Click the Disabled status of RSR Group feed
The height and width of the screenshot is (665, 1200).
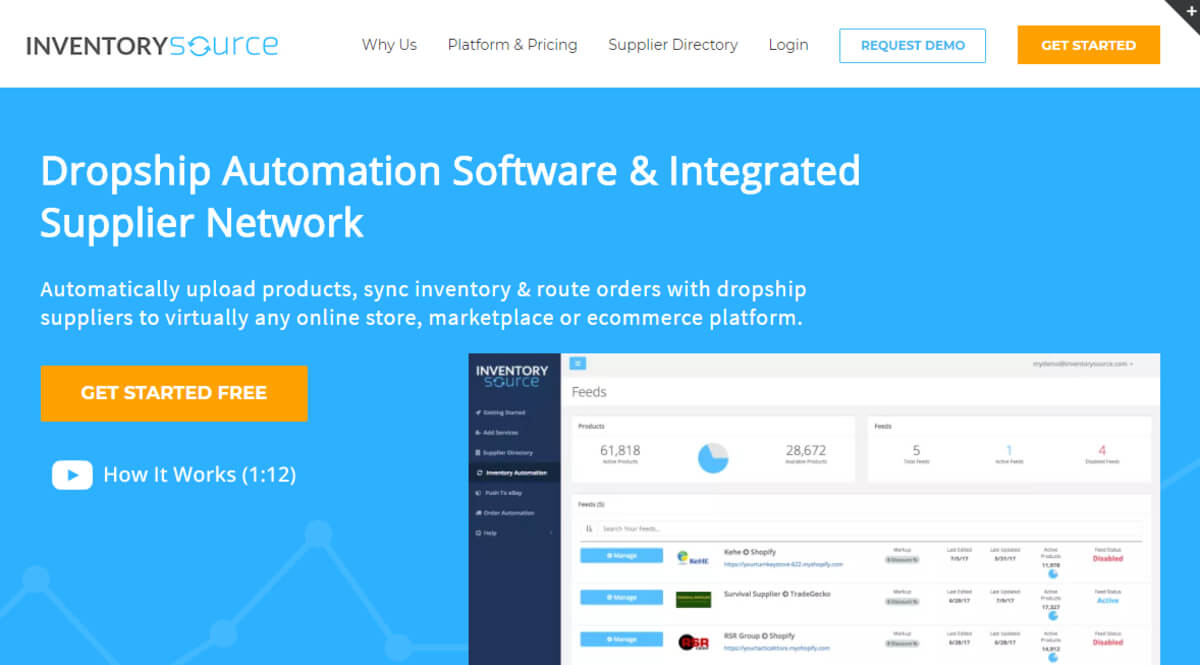(1108, 643)
